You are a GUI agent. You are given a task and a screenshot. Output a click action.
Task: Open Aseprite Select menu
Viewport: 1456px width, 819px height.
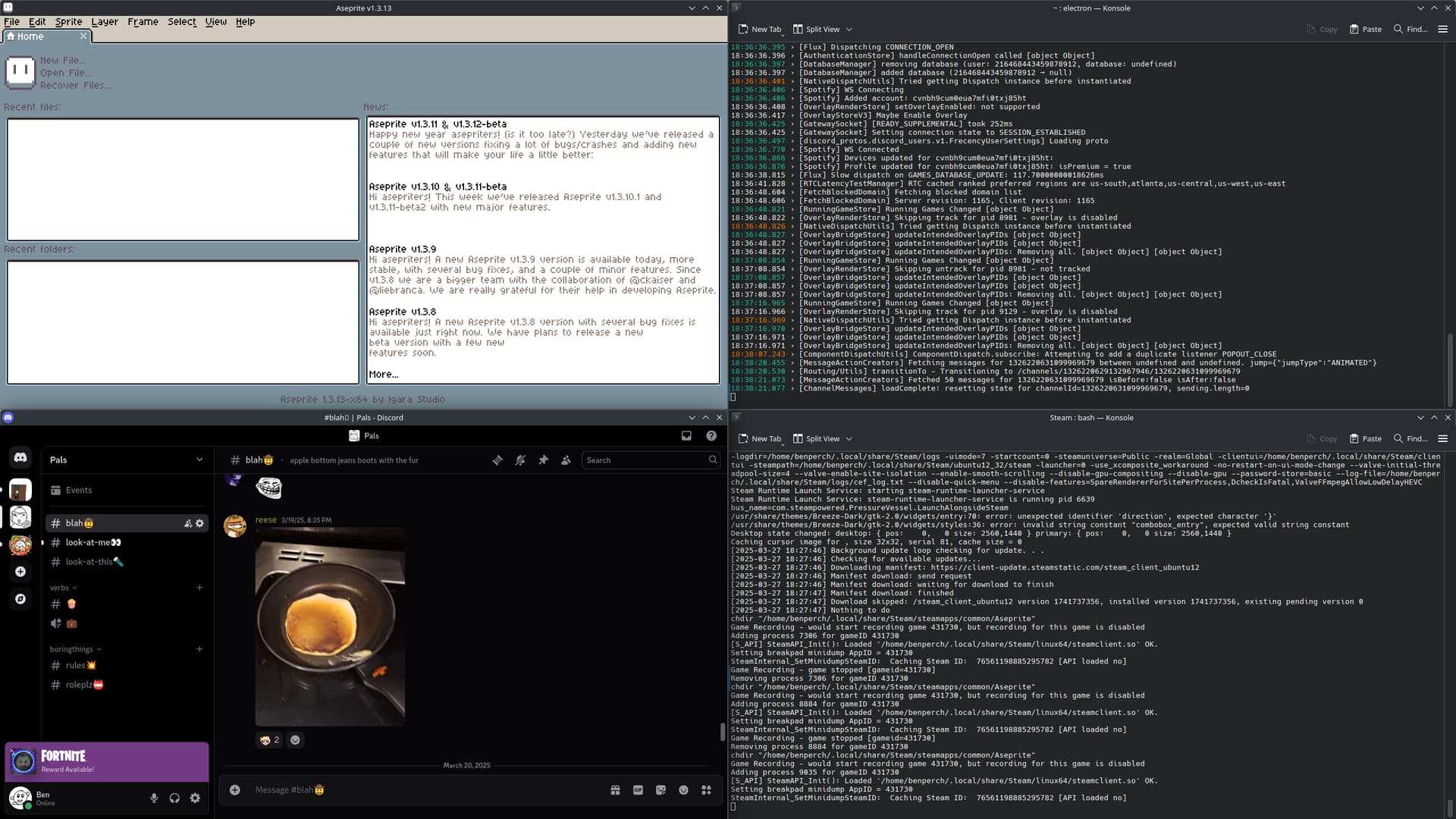[x=182, y=22]
